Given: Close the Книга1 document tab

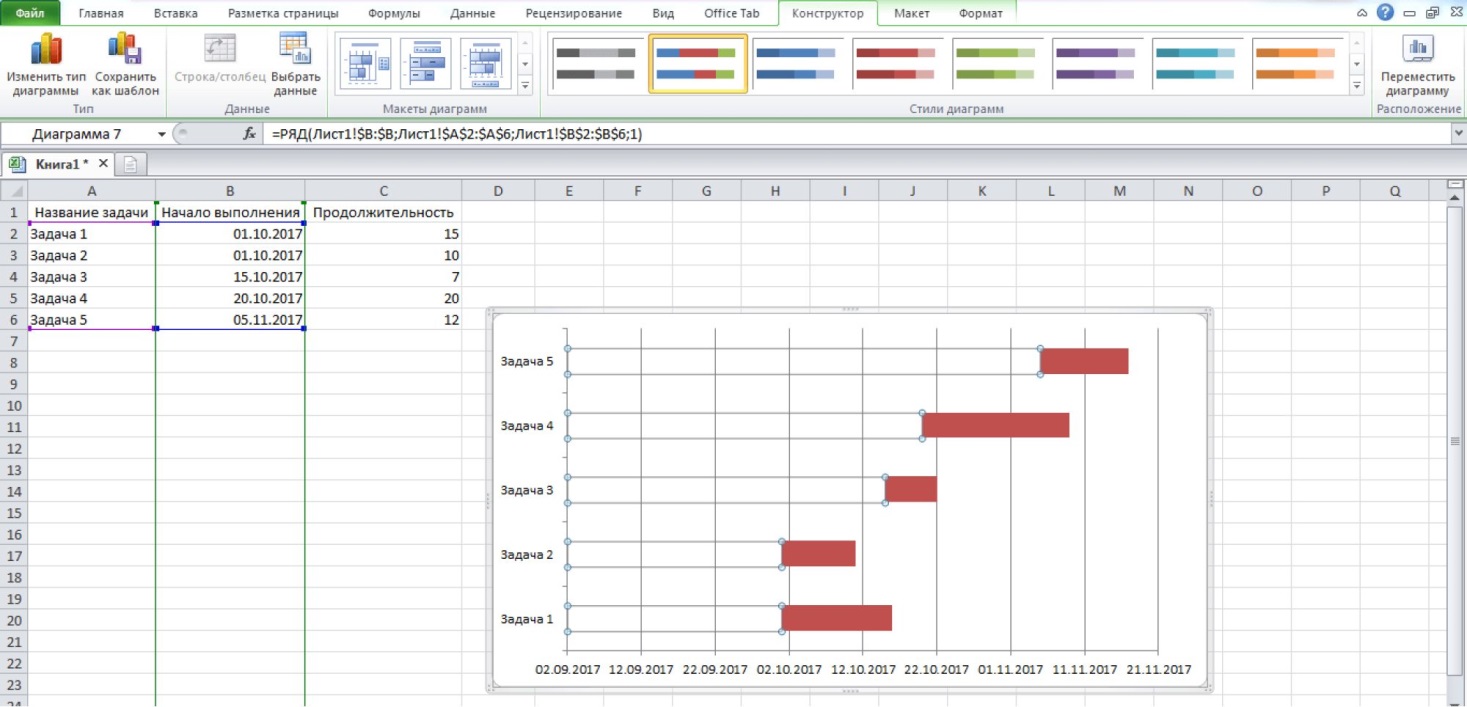Looking at the screenshot, I should coord(102,162).
